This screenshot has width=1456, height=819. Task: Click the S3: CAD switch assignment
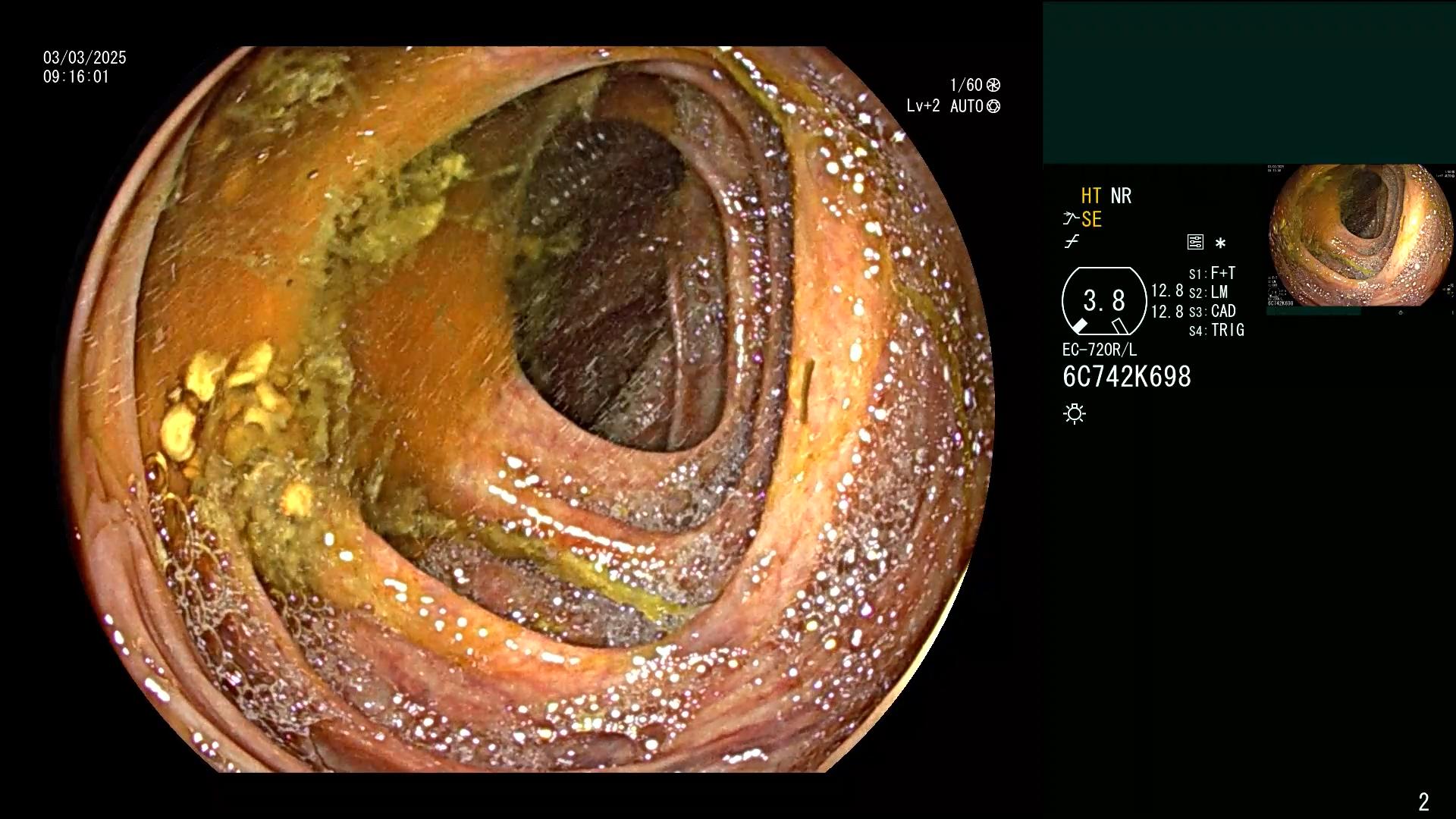click(1213, 312)
